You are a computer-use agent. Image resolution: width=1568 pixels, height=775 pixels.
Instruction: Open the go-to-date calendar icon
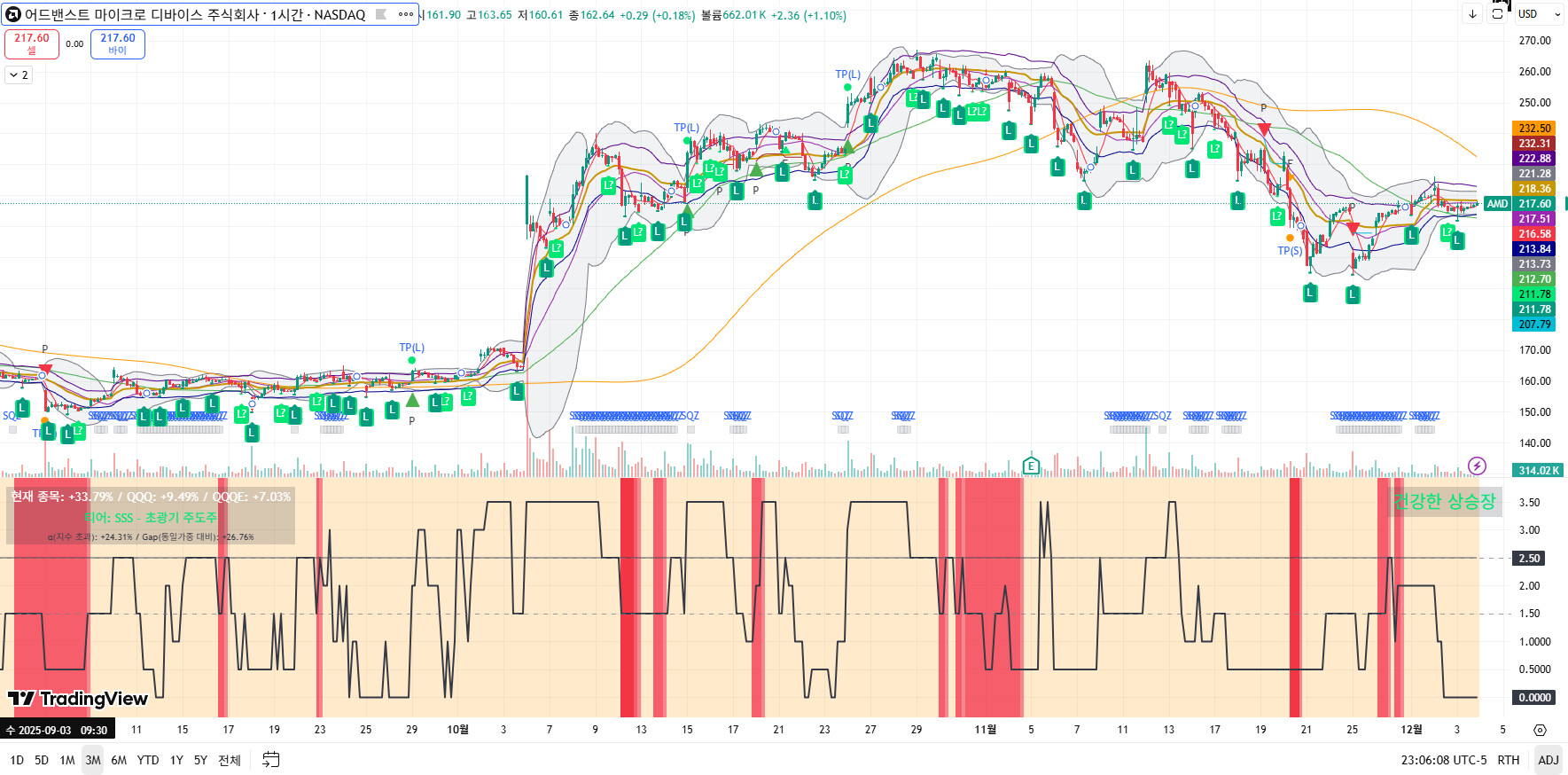tap(271, 760)
